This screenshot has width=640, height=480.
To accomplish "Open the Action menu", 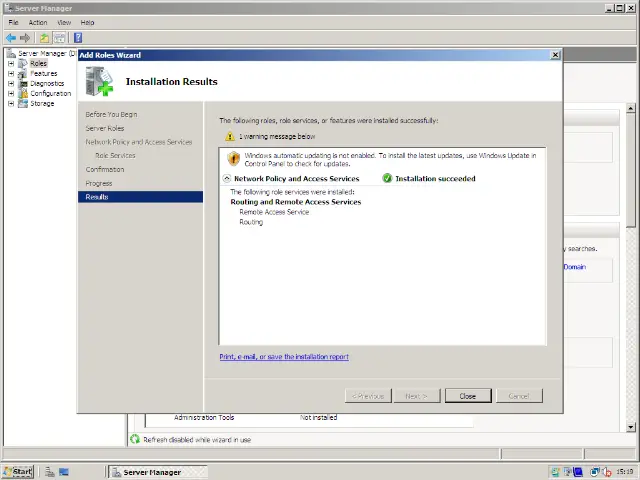I will click(x=38, y=22).
